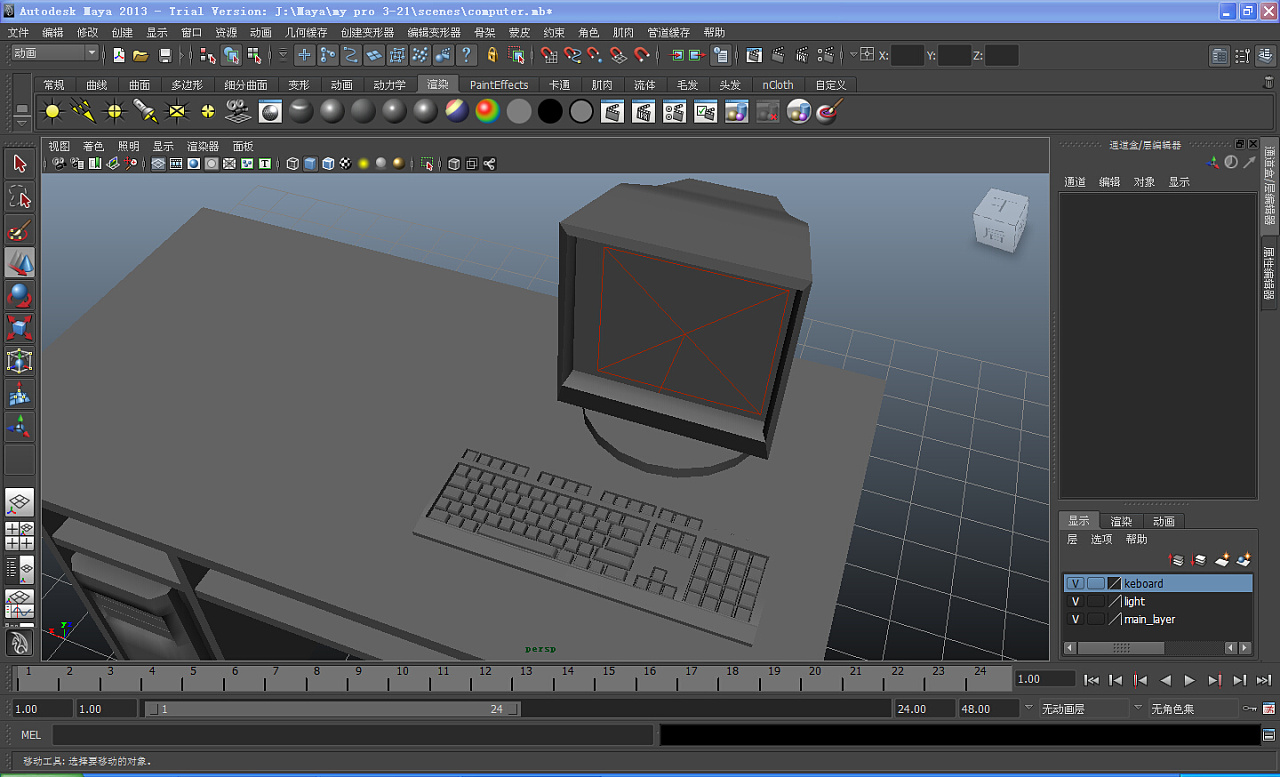This screenshot has height=777, width=1280.
Task: Open the 着色 viewport panel menu
Action: [93, 146]
